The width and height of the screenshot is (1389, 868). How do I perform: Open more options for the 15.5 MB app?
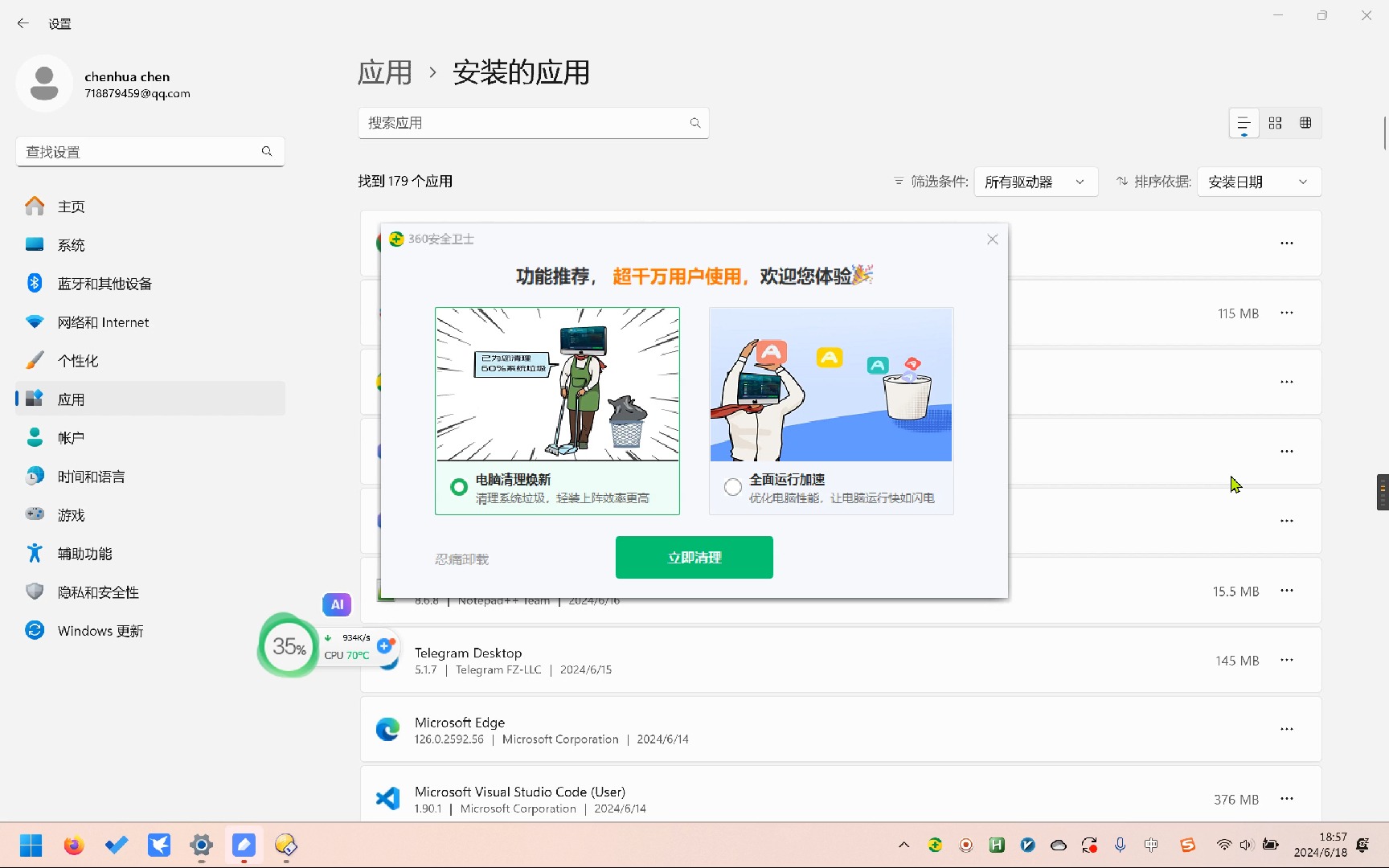(x=1287, y=591)
